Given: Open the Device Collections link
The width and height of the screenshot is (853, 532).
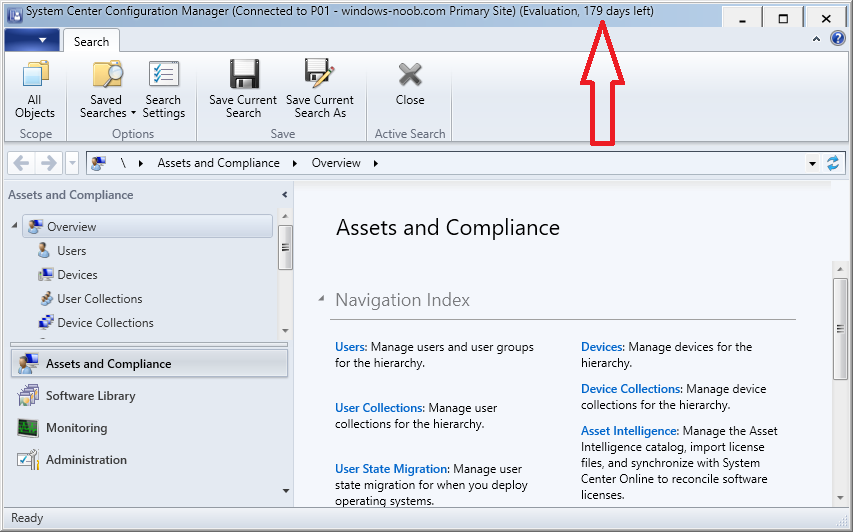Looking at the screenshot, I should click(x=631, y=389).
